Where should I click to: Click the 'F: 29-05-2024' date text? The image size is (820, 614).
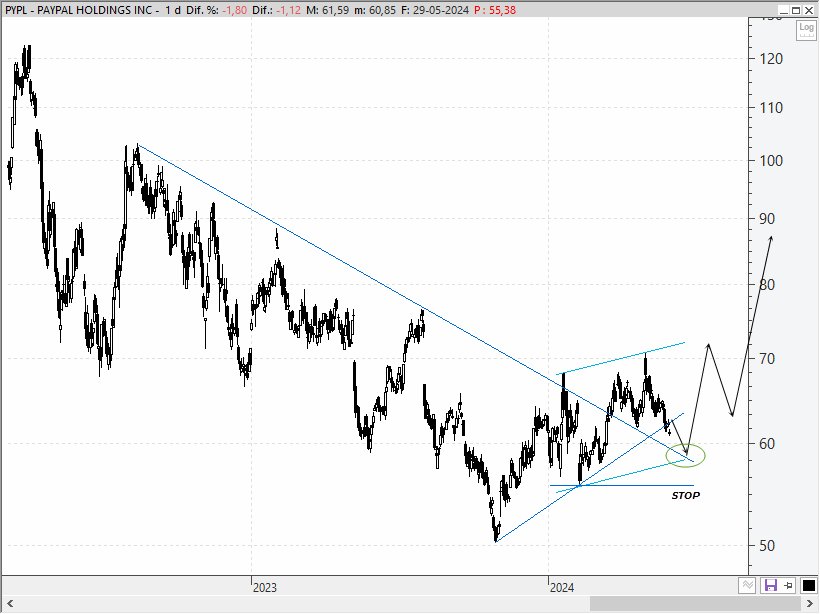pos(435,10)
